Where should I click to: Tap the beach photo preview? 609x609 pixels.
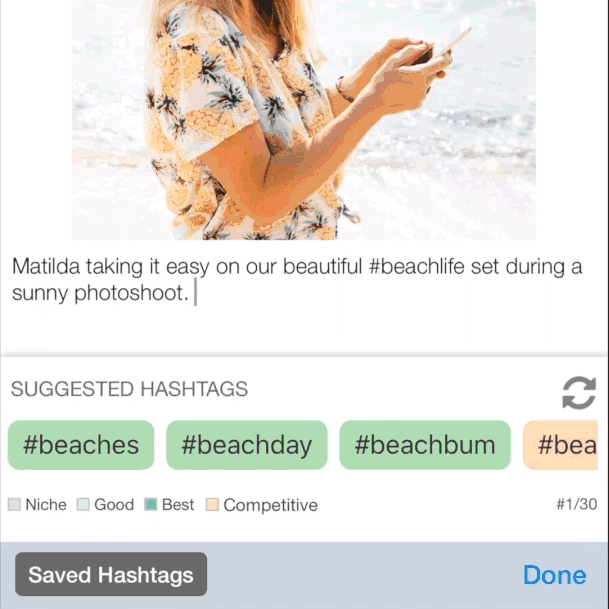pos(303,118)
